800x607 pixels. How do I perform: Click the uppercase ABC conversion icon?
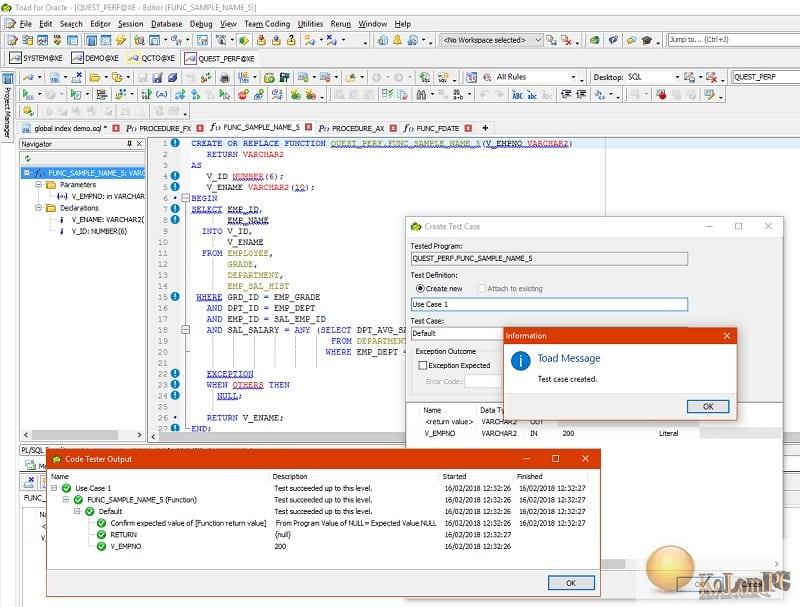(x=517, y=94)
